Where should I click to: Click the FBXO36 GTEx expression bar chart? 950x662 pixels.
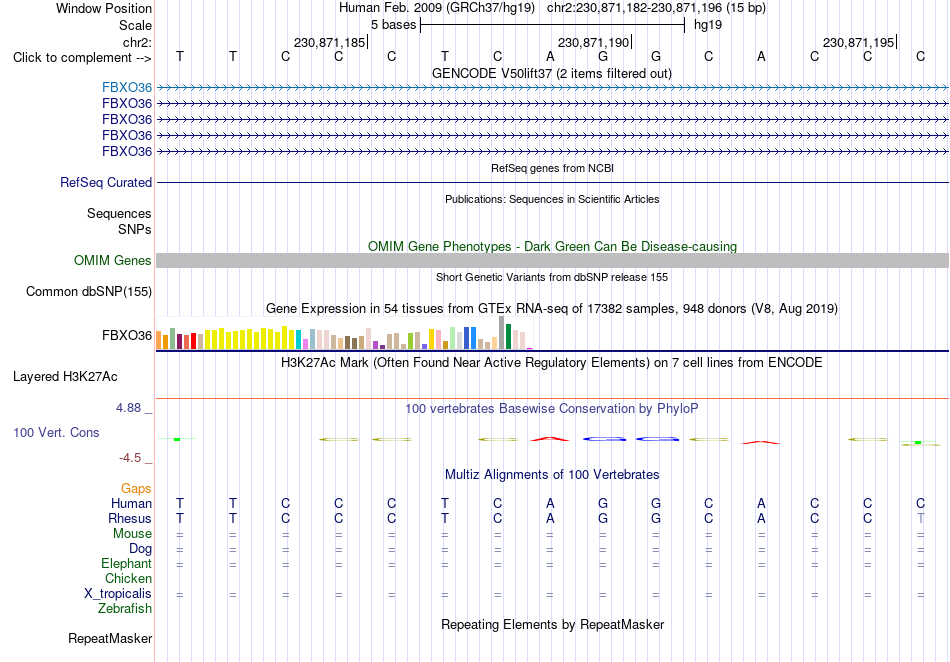pyautogui.click(x=344, y=333)
